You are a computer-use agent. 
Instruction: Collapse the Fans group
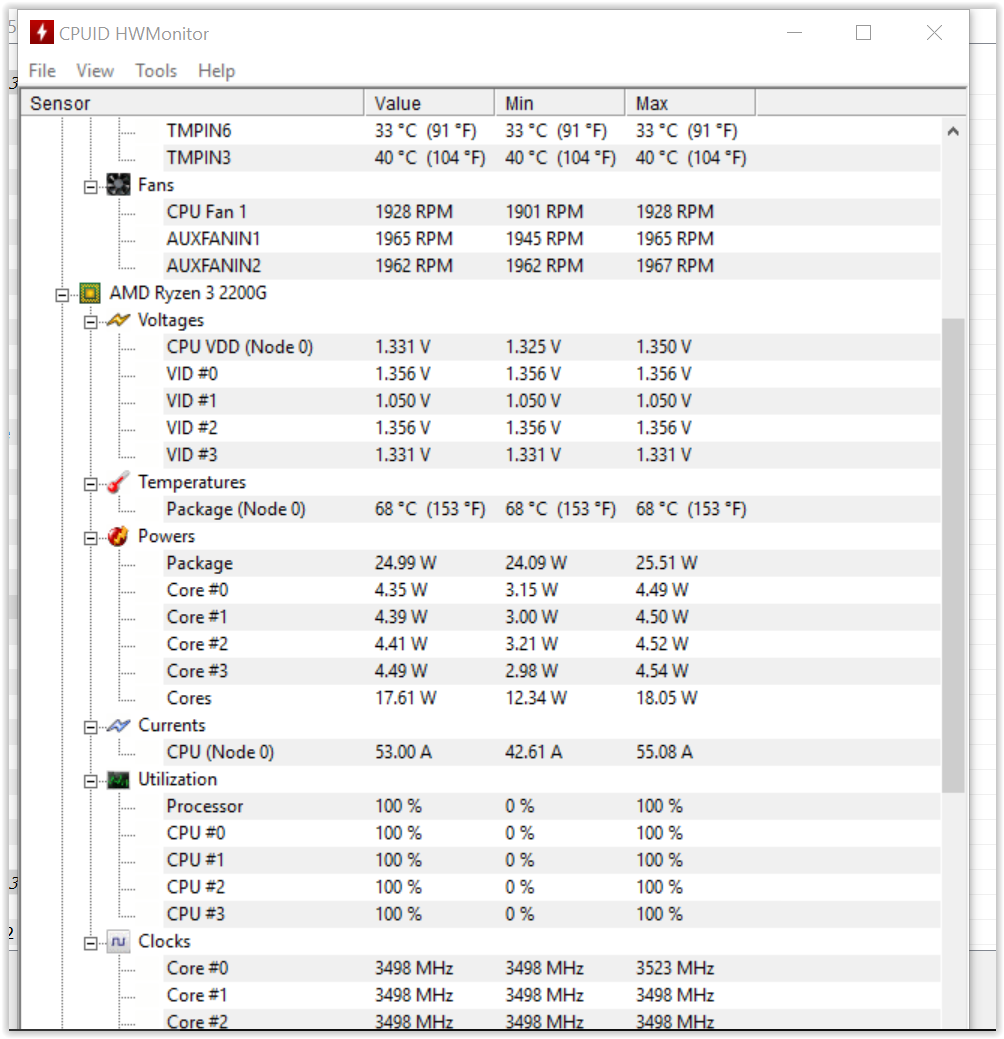[x=91, y=188]
